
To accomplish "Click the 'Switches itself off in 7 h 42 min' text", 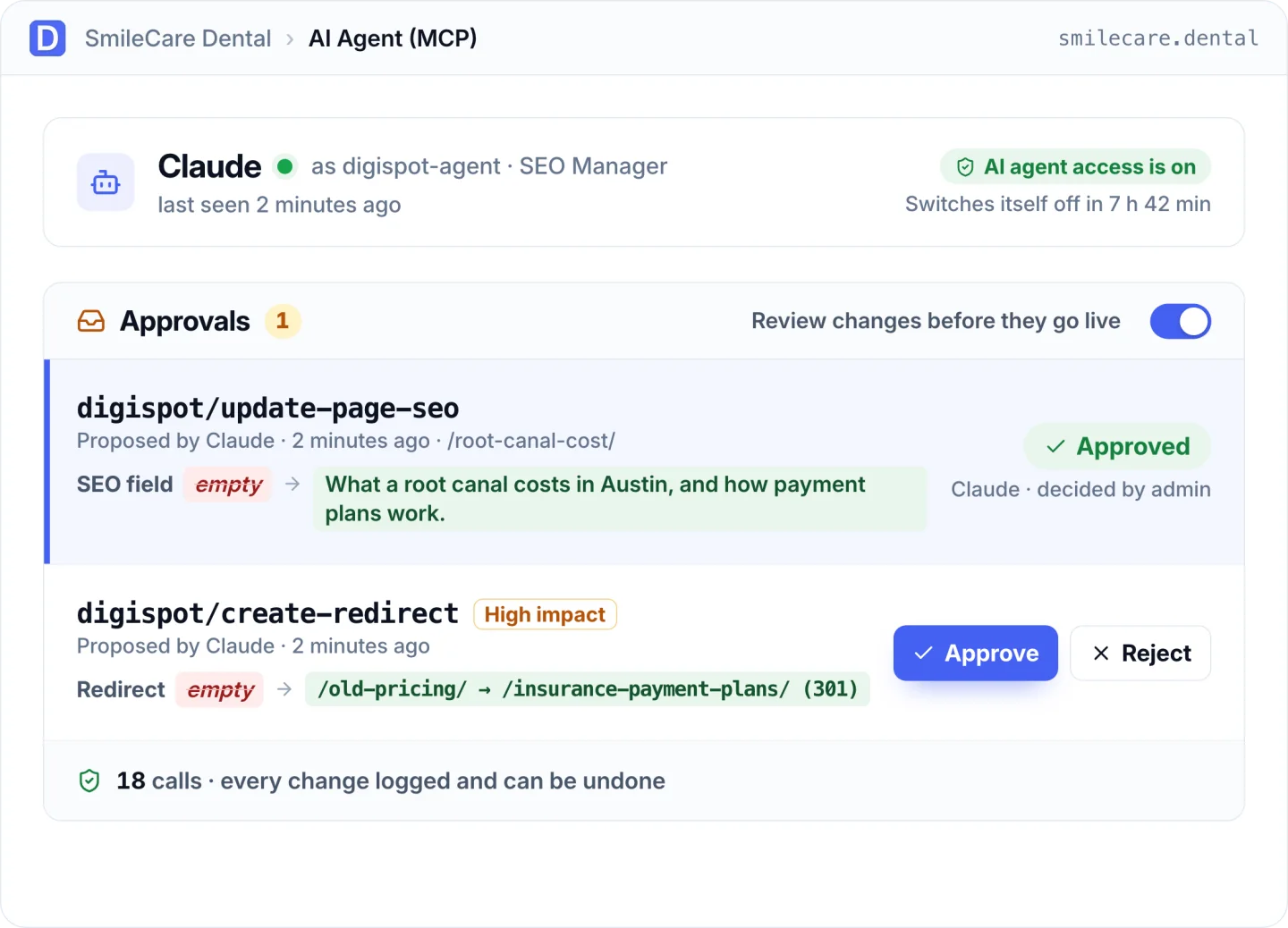I will 1058,204.
